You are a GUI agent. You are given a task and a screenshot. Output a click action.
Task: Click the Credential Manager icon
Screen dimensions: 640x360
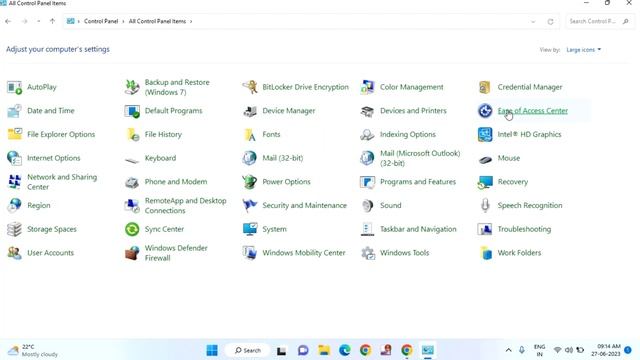484,87
